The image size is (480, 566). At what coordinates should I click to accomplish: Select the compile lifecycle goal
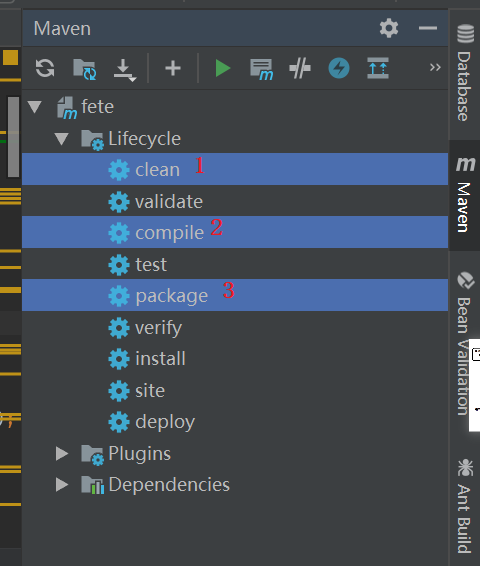pyautogui.click(x=235, y=232)
